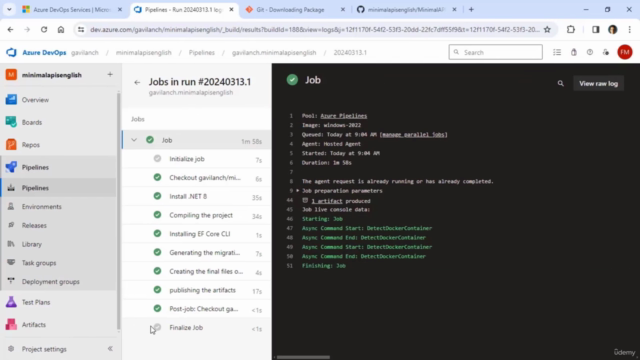Select the publishing the artifacts step
This screenshot has height=360, width=640.
197,290
